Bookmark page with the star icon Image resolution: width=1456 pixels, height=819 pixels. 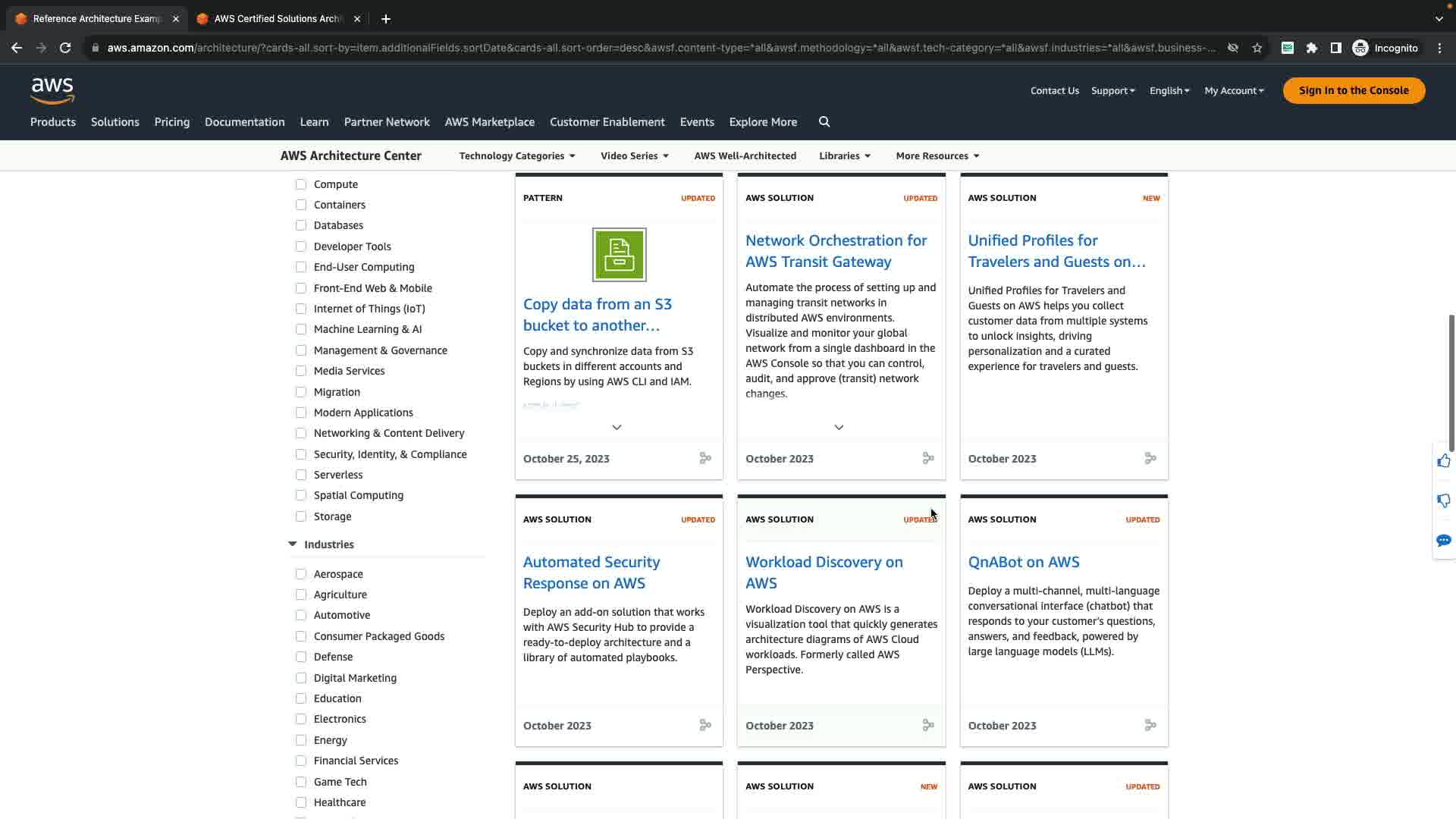coord(1257,48)
